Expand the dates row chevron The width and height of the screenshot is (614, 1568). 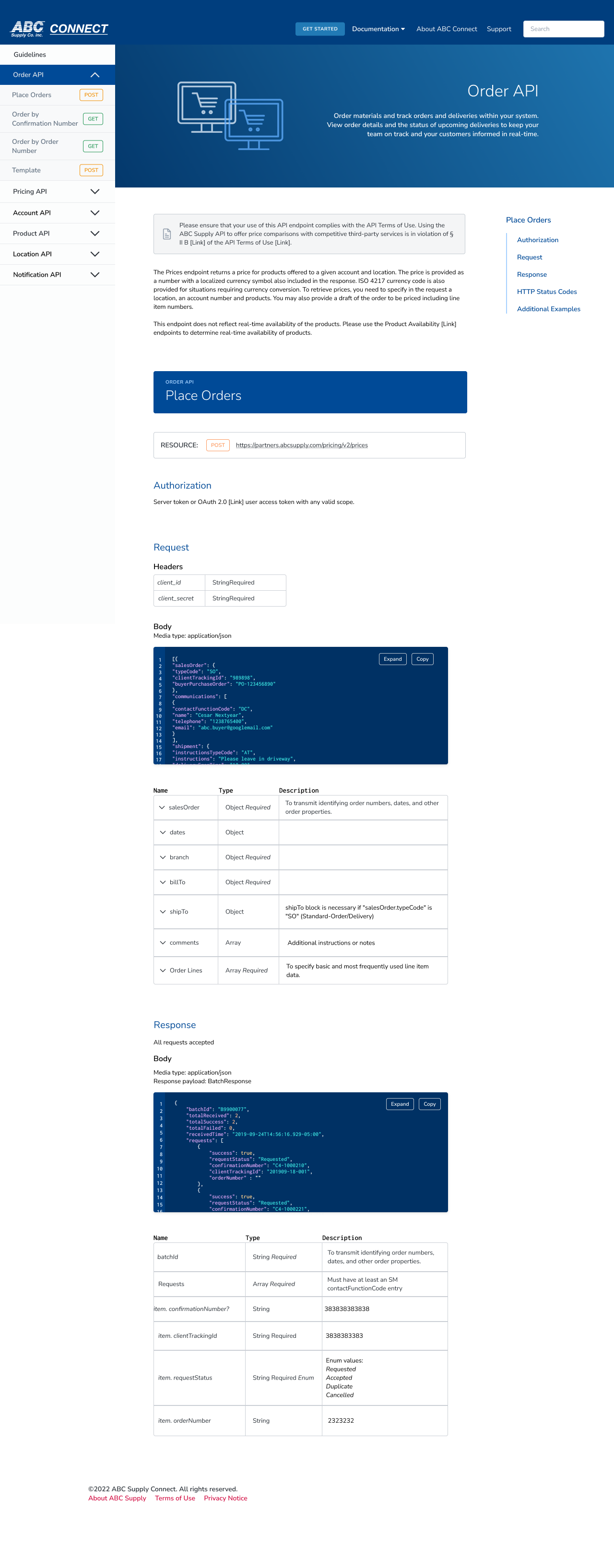(x=163, y=832)
